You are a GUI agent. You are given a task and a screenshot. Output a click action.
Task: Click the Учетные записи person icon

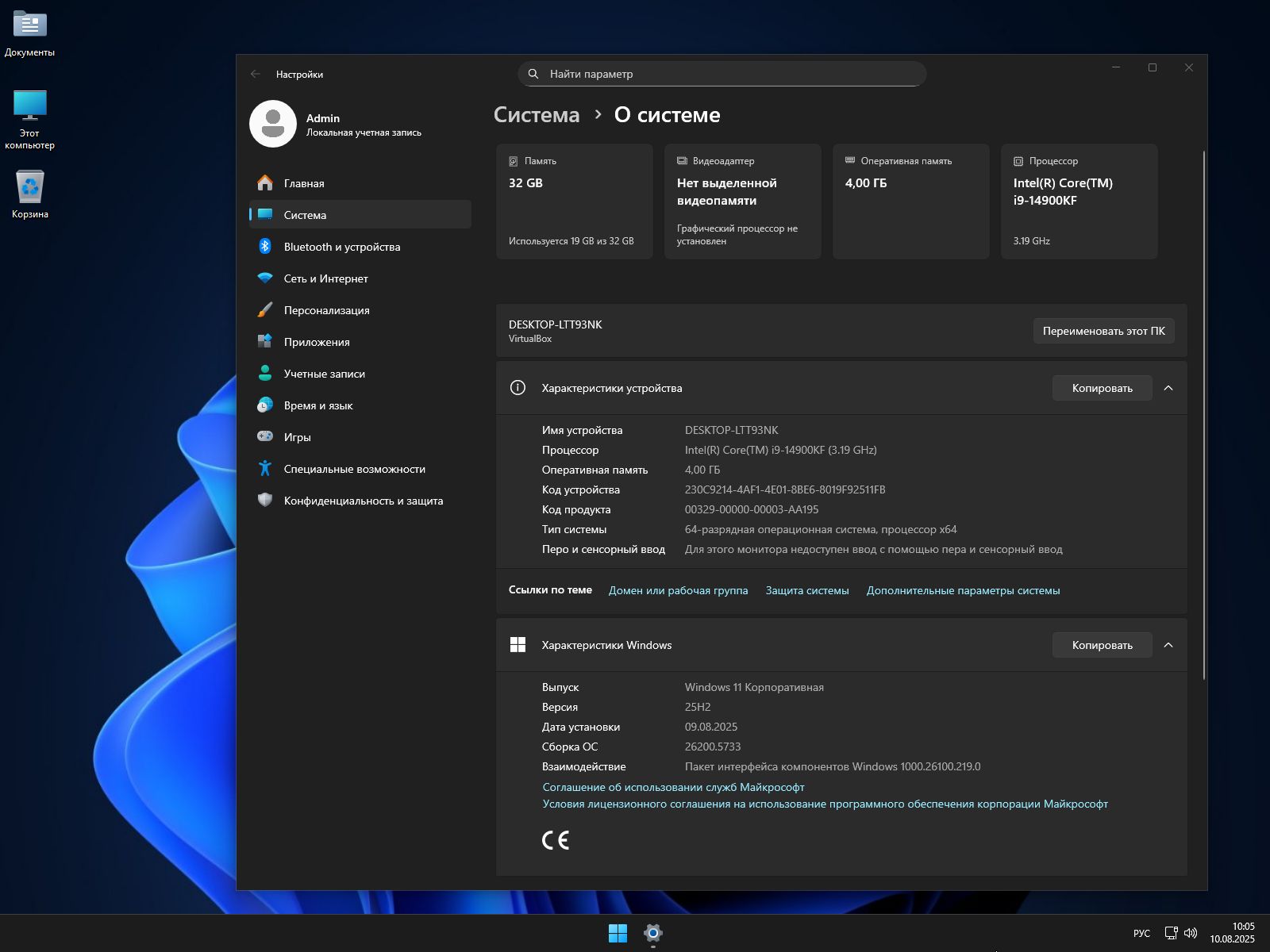pyautogui.click(x=265, y=374)
